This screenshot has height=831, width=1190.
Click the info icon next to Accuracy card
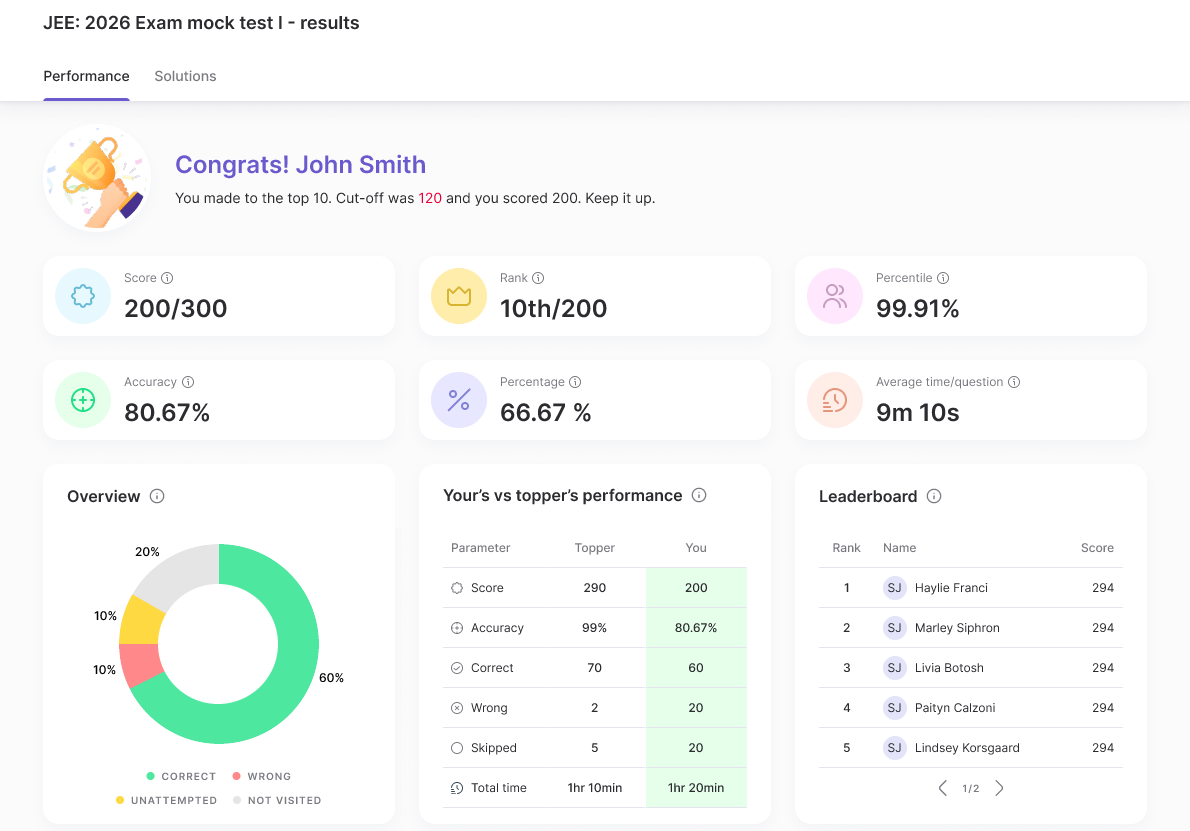(188, 382)
